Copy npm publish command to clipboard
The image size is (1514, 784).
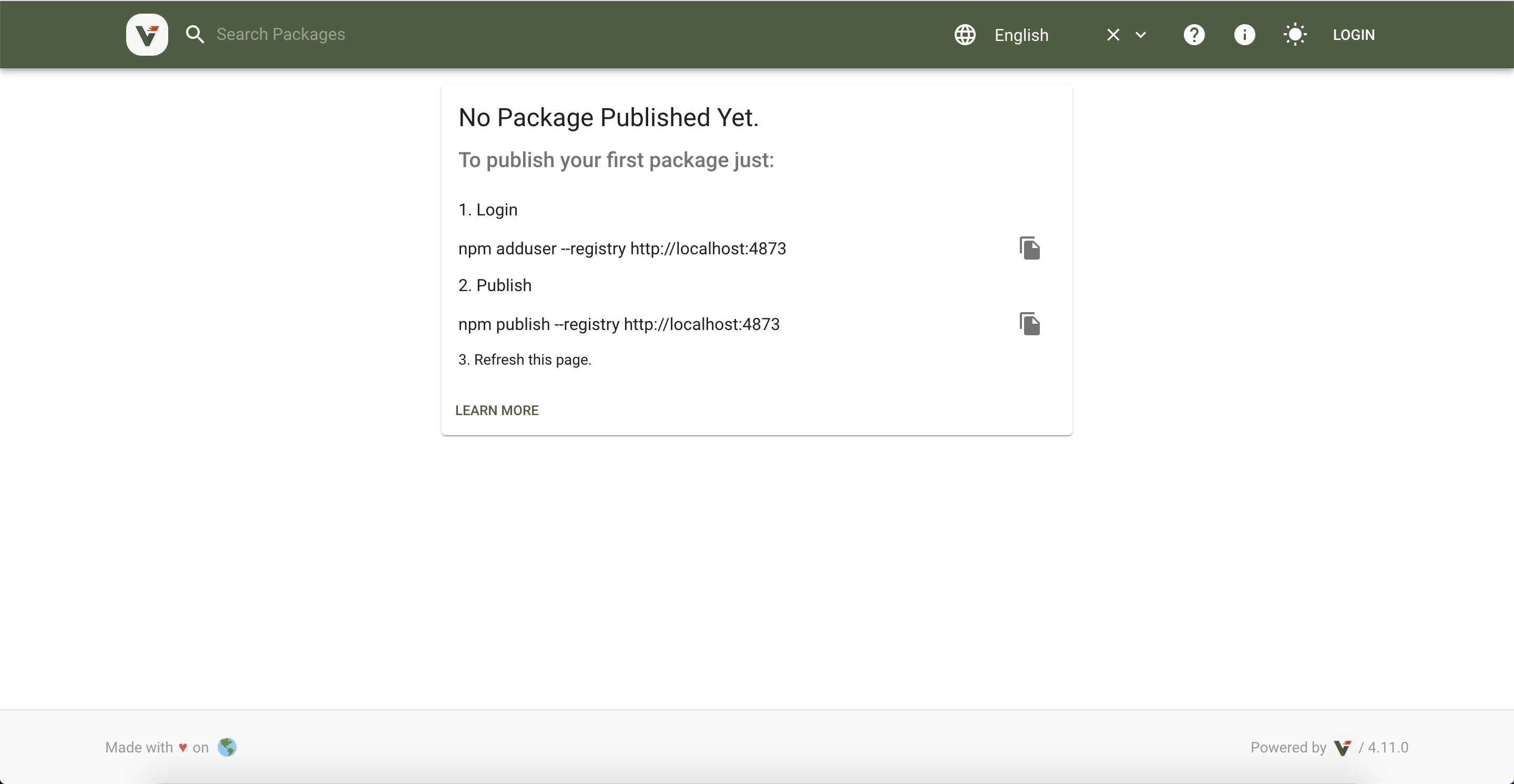1029,323
